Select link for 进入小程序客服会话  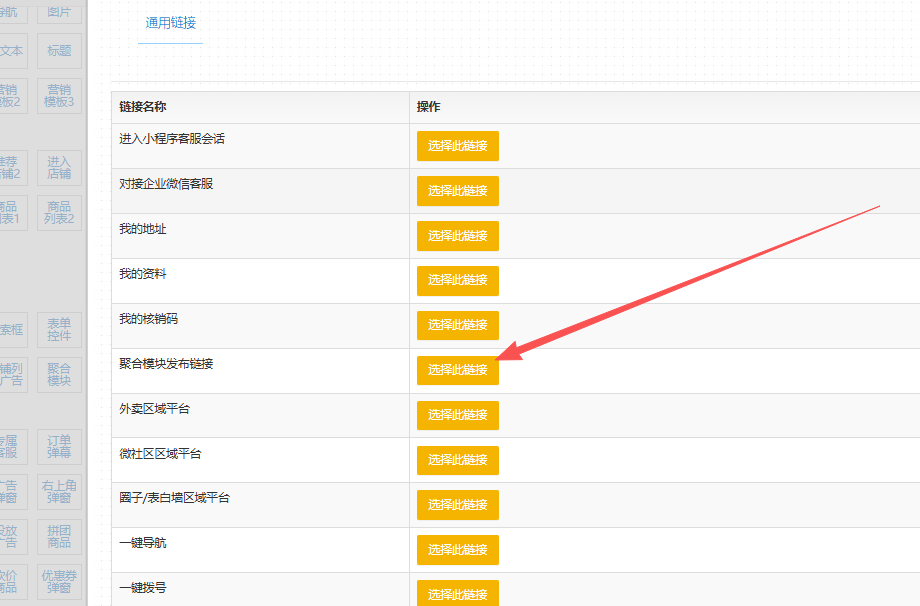coord(457,146)
